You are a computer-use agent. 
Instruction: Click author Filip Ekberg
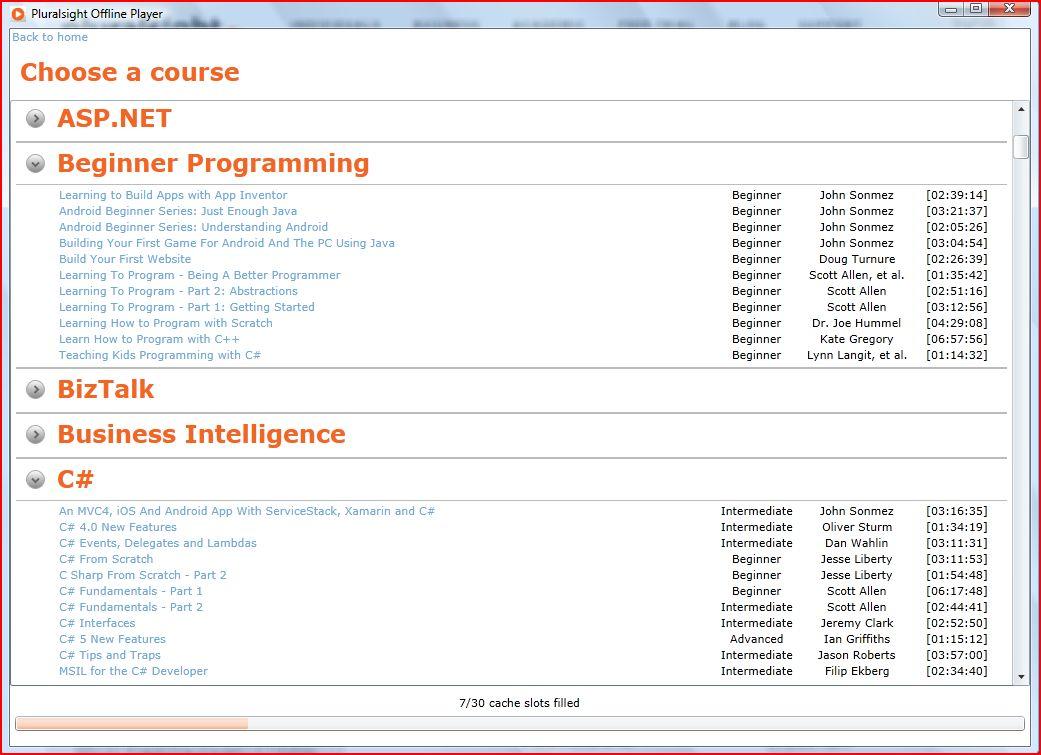(x=856, y=671)
